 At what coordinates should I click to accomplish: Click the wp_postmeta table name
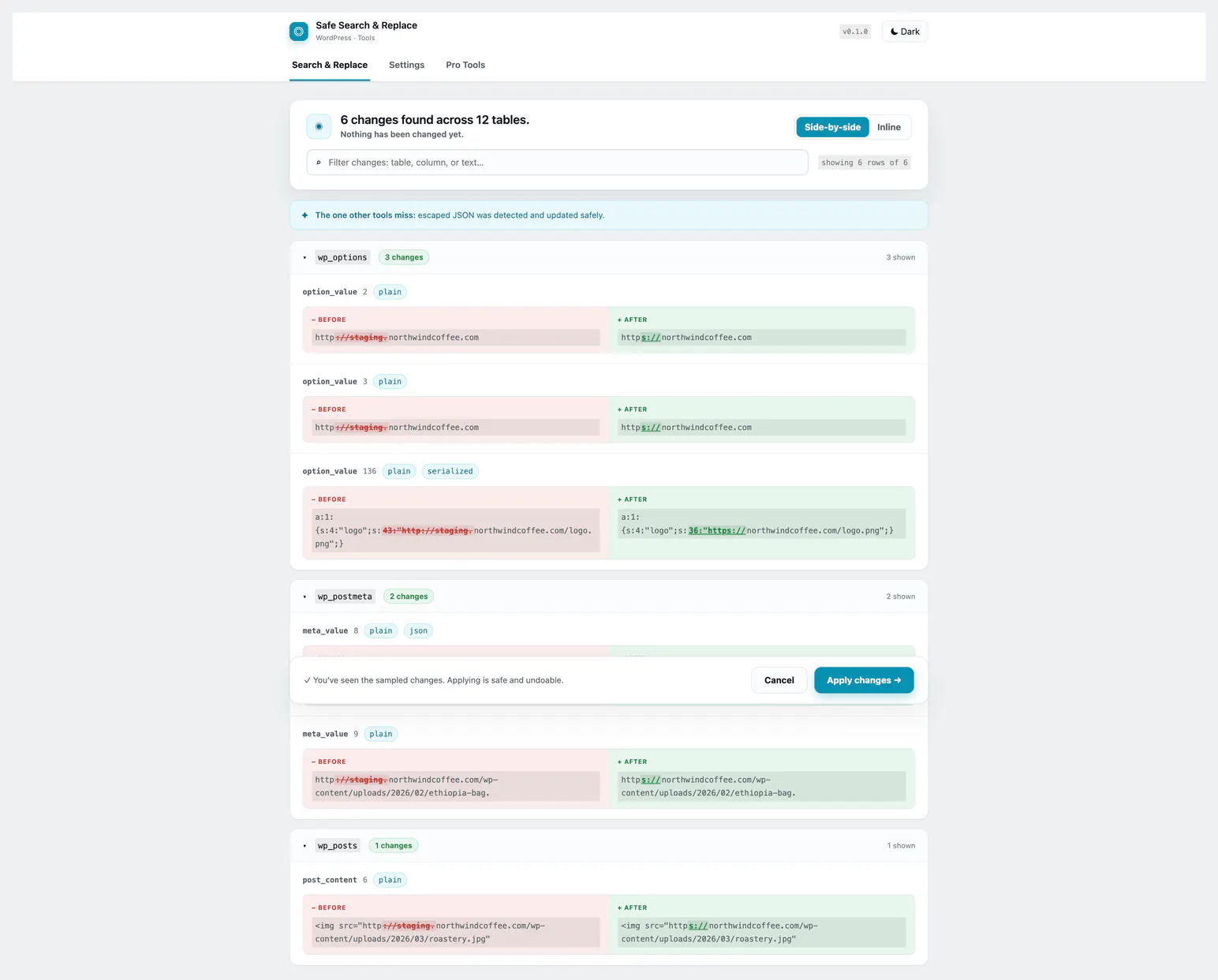pos(345,597)
